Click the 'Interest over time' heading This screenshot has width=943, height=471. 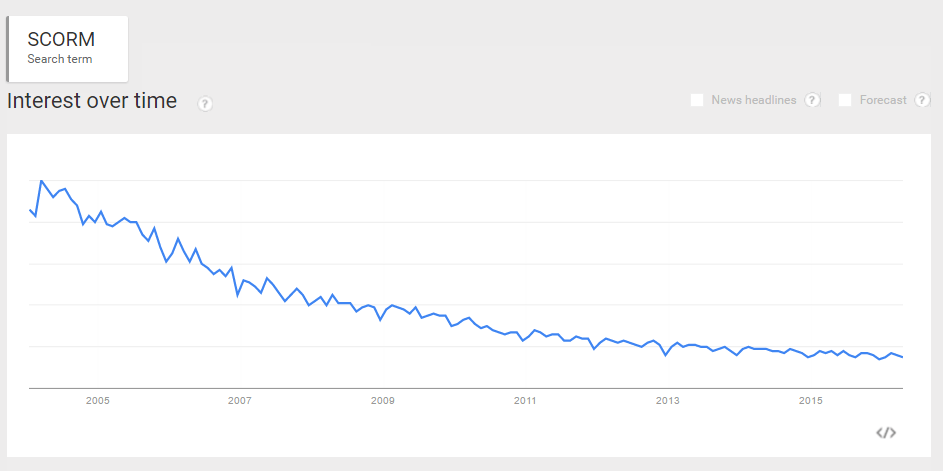pyautogui.click(x=92, y=101)
